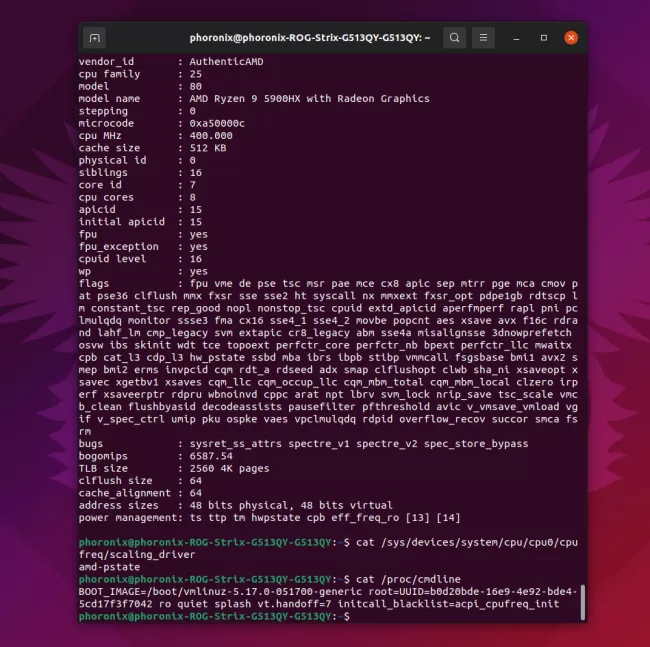
Task: Close the terminal with the orange button
Action: [571, 38]
